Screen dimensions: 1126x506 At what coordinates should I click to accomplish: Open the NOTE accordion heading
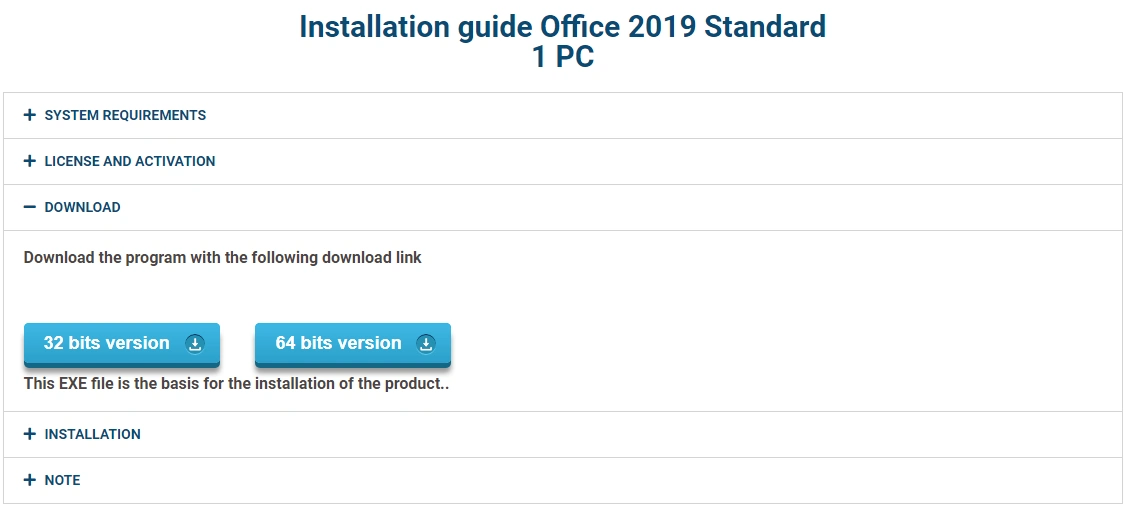[62, 480]
